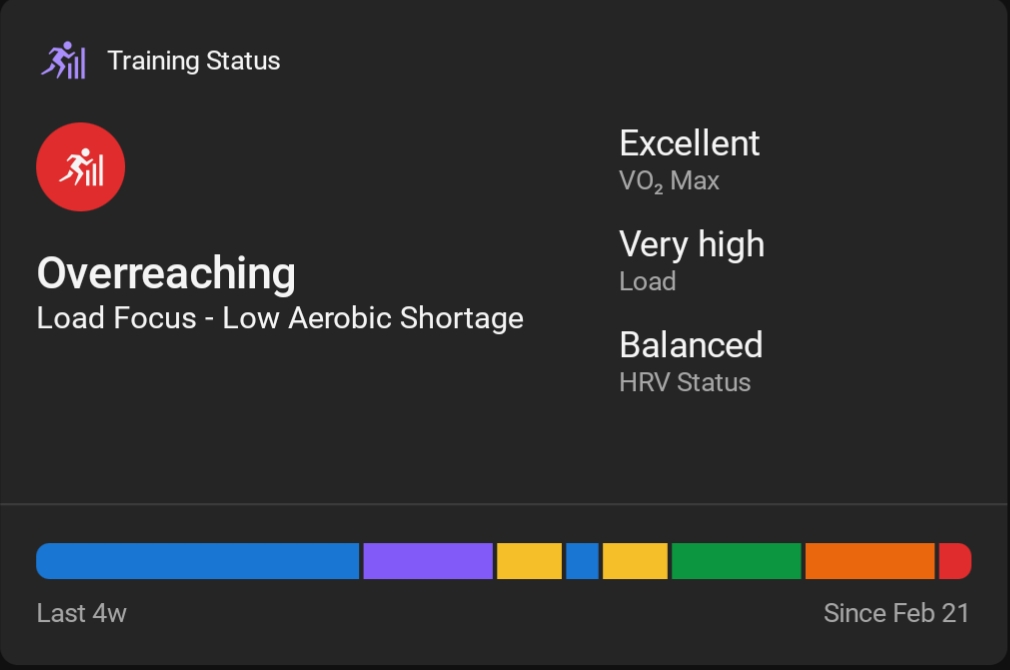1010x670 pixels.
Task: Click the yellow segment beside the green one
Action: click(635, 561)
